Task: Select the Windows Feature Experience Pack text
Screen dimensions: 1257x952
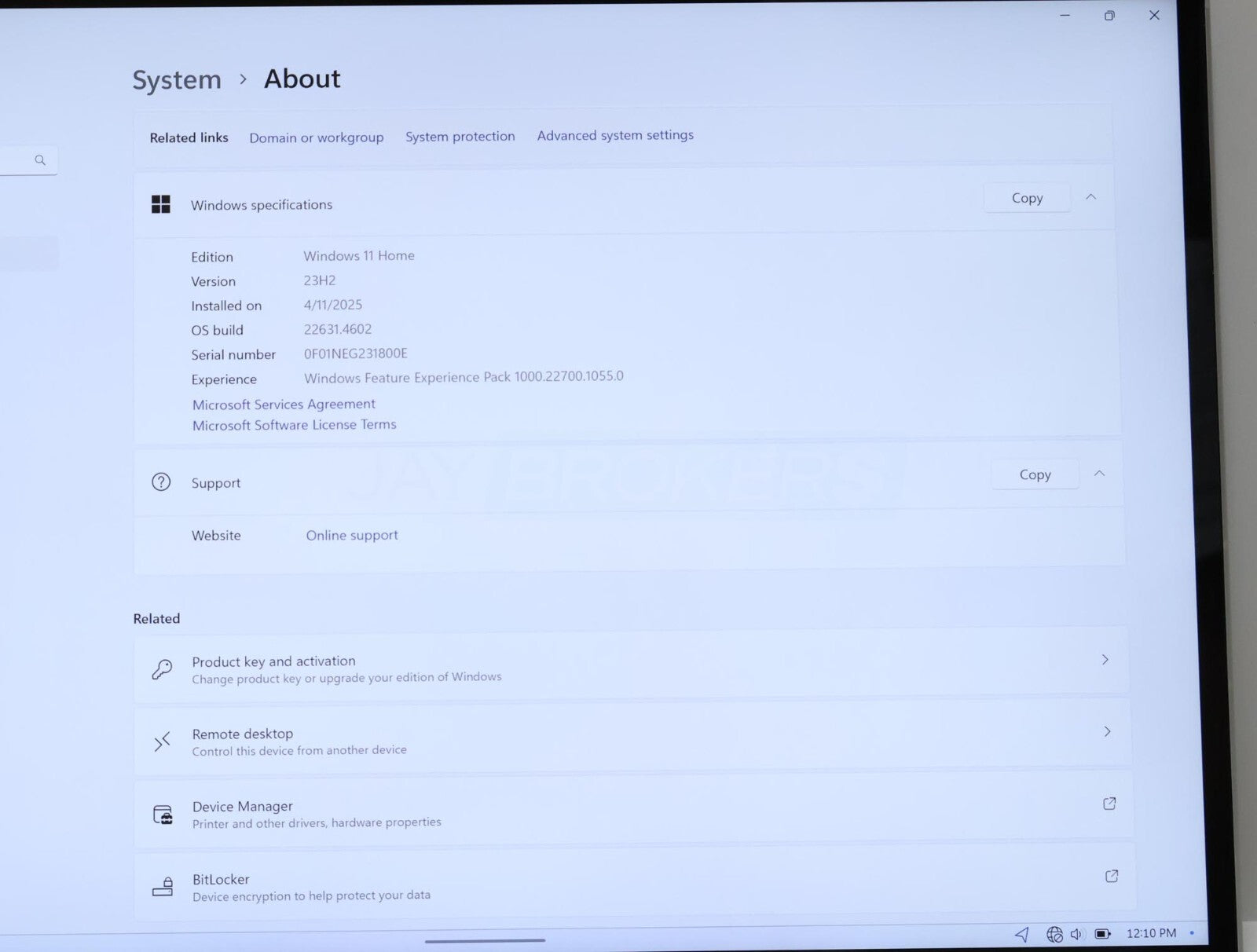Action: click(464, 377)
